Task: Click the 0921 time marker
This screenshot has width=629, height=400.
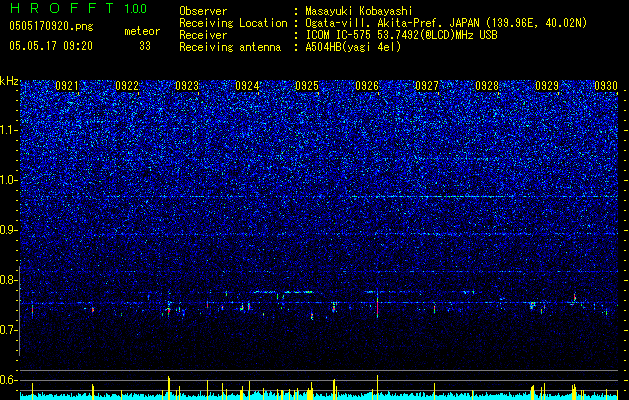Action: (x=67, y=86)
